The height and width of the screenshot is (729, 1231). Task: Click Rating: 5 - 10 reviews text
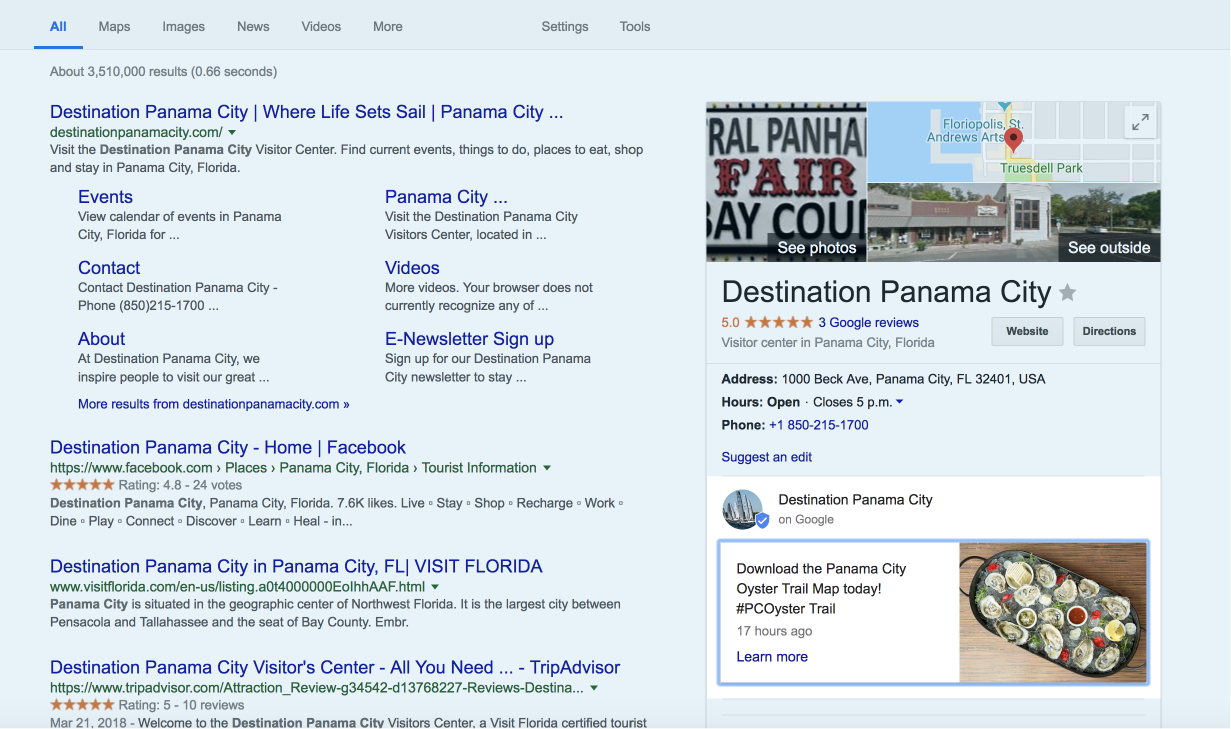[x=181, y=705]
